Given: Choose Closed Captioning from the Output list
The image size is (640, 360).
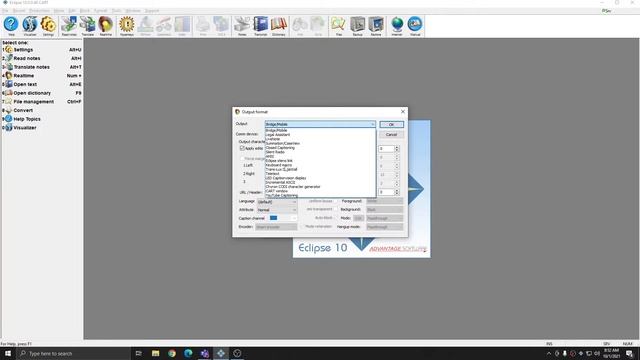Looking at the screenshot, I should pyautogui.click(x=320, y=148).
